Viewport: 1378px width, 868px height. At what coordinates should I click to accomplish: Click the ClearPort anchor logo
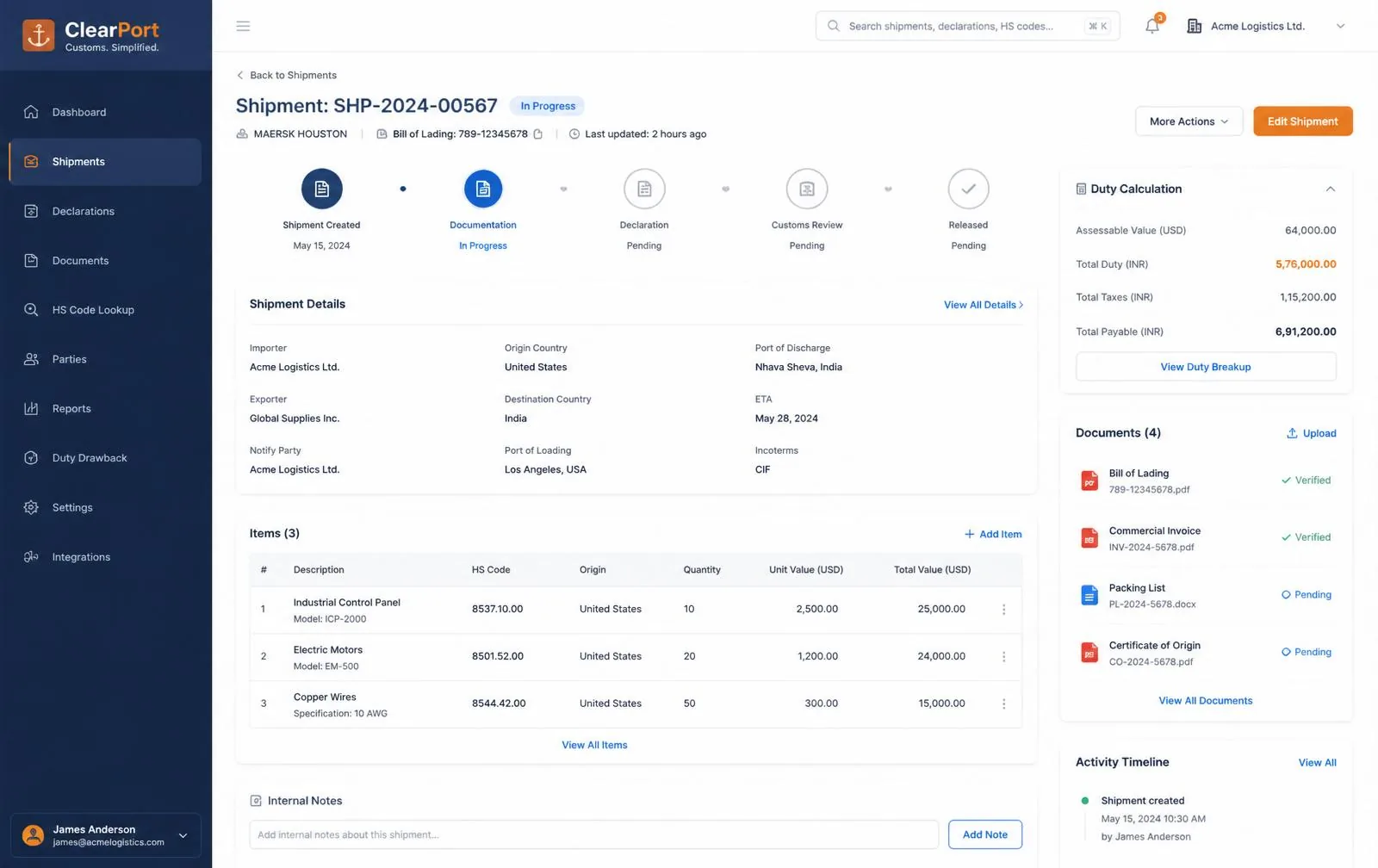click(x=39, y=35)
